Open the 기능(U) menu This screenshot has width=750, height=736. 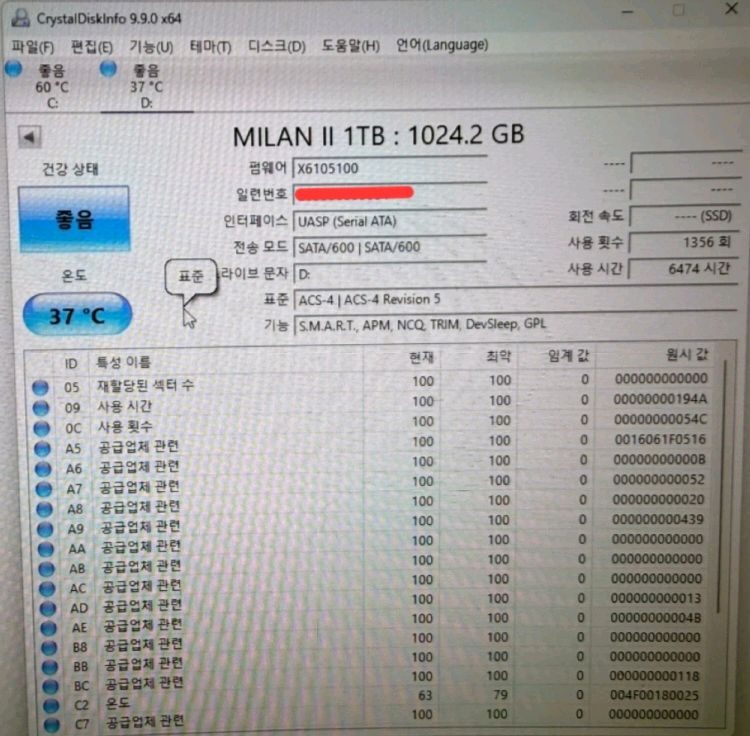click(151, 47)
